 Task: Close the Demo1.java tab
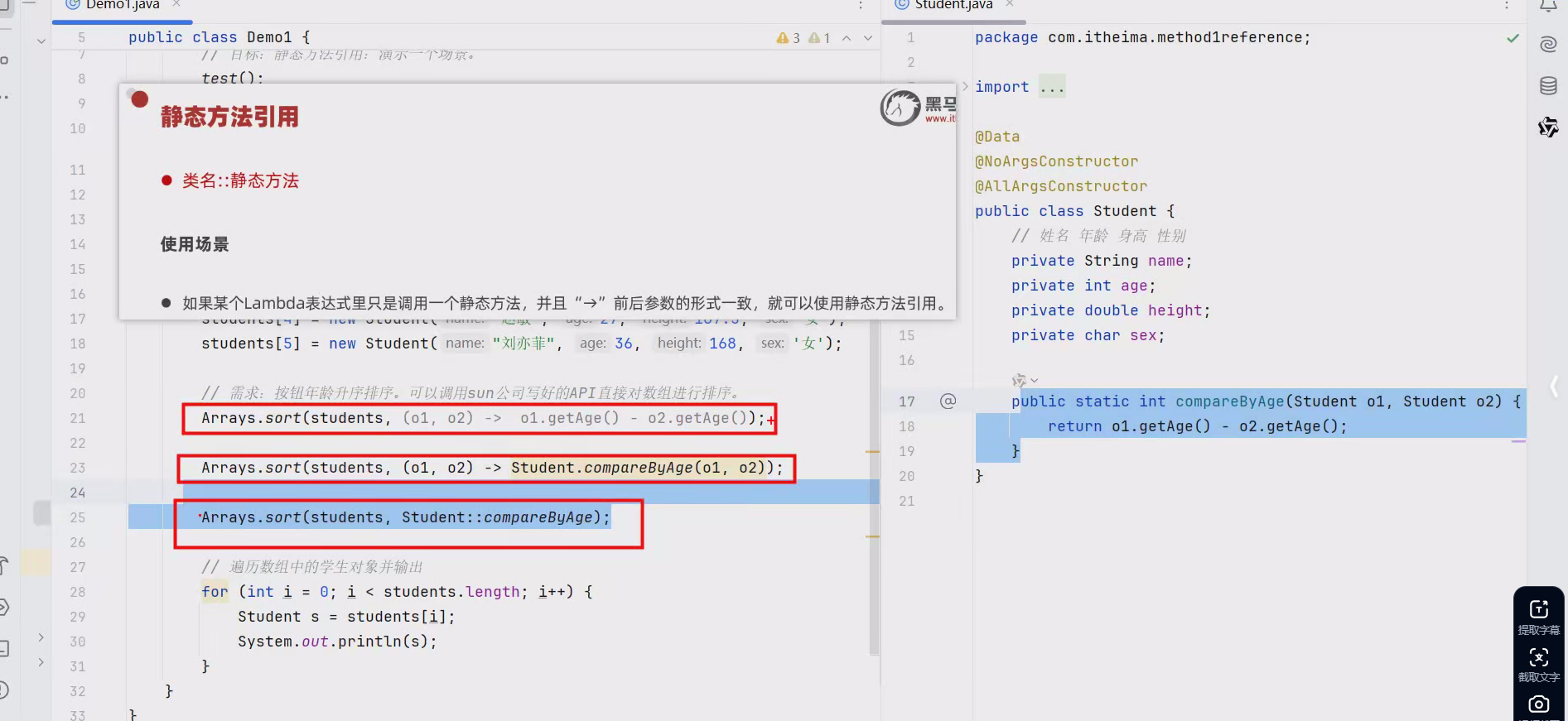click(x=176, y=4)
